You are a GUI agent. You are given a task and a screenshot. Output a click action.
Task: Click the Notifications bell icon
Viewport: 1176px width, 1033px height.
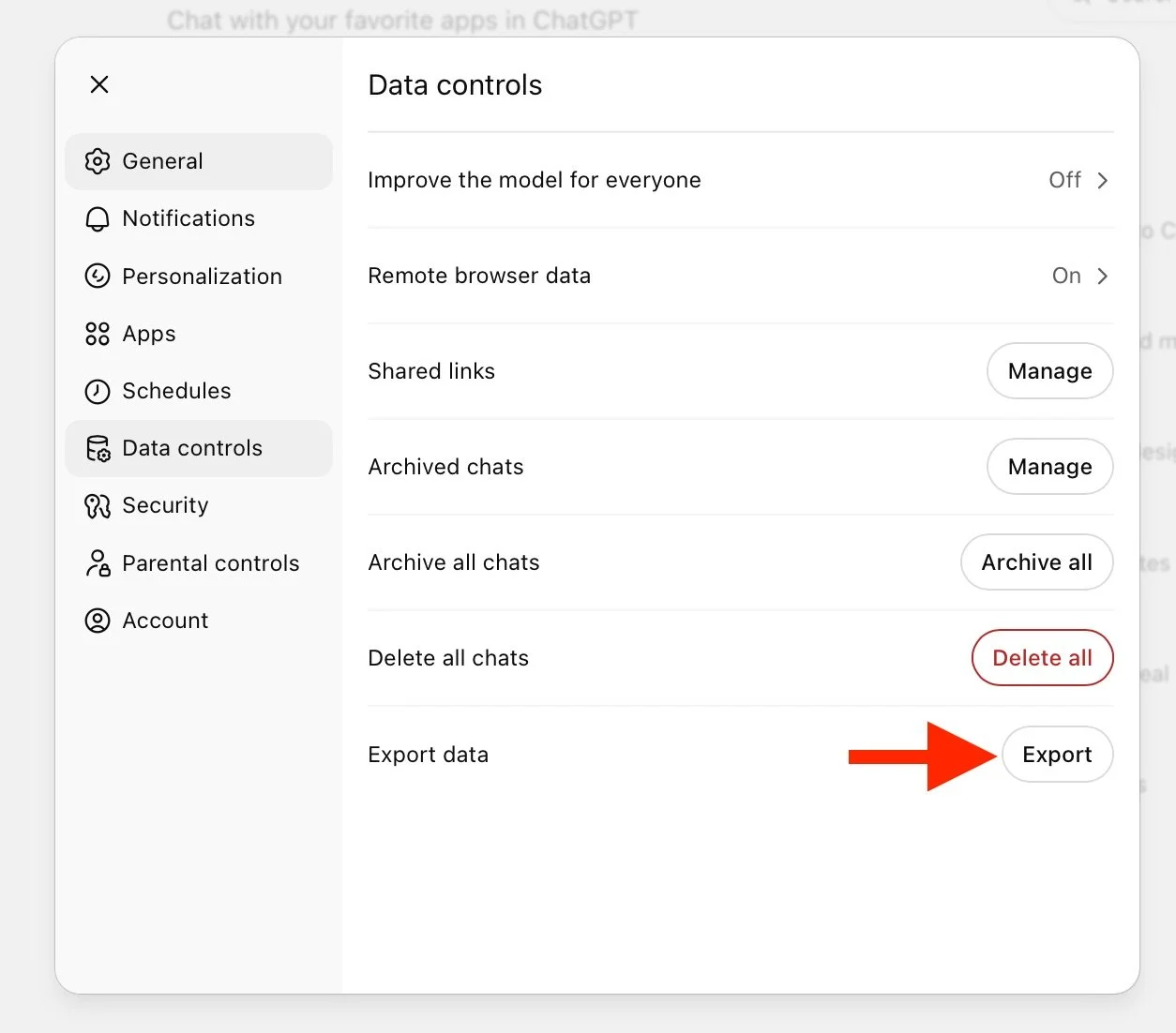[x=98, y=219]
